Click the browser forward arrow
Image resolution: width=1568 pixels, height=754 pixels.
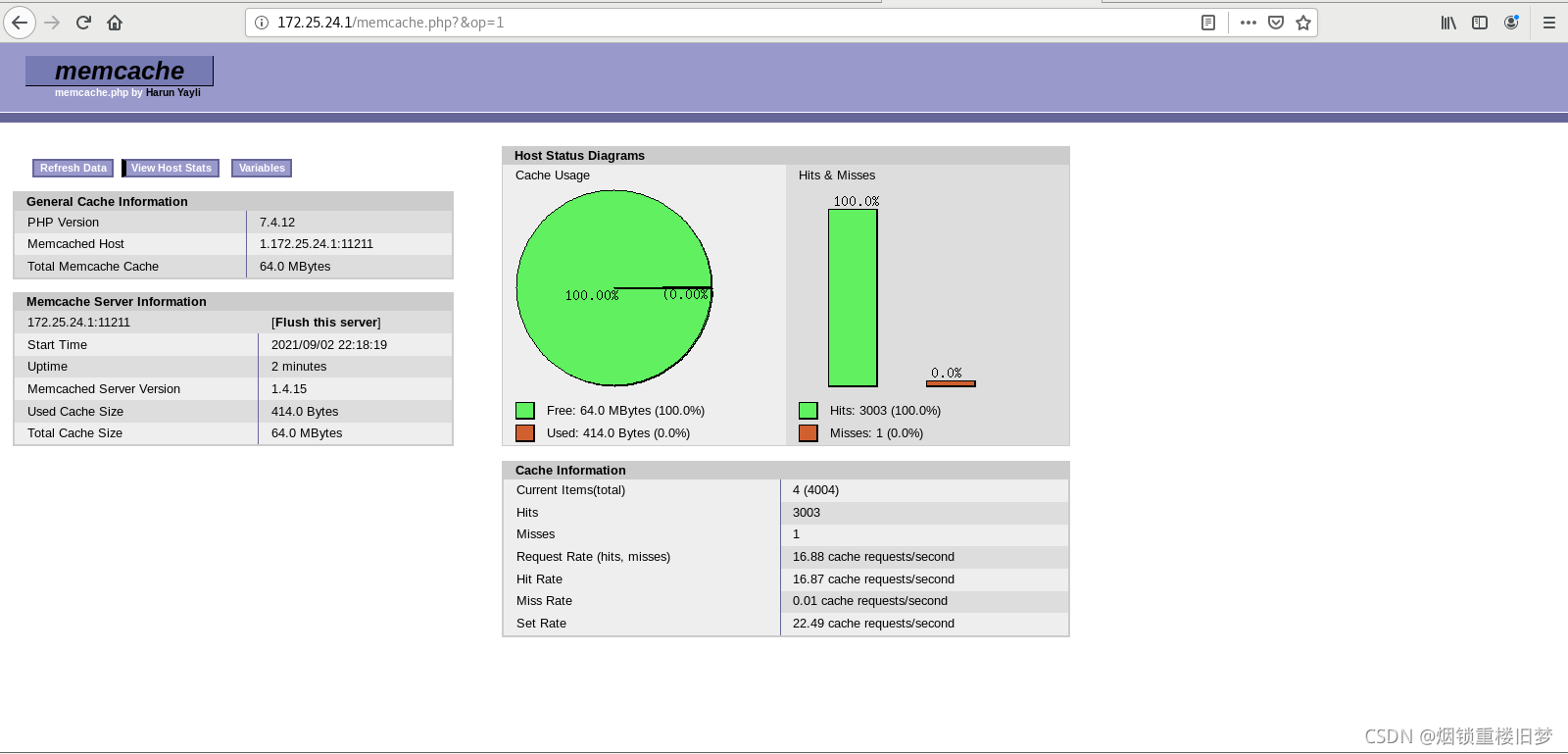coord(52,23)
